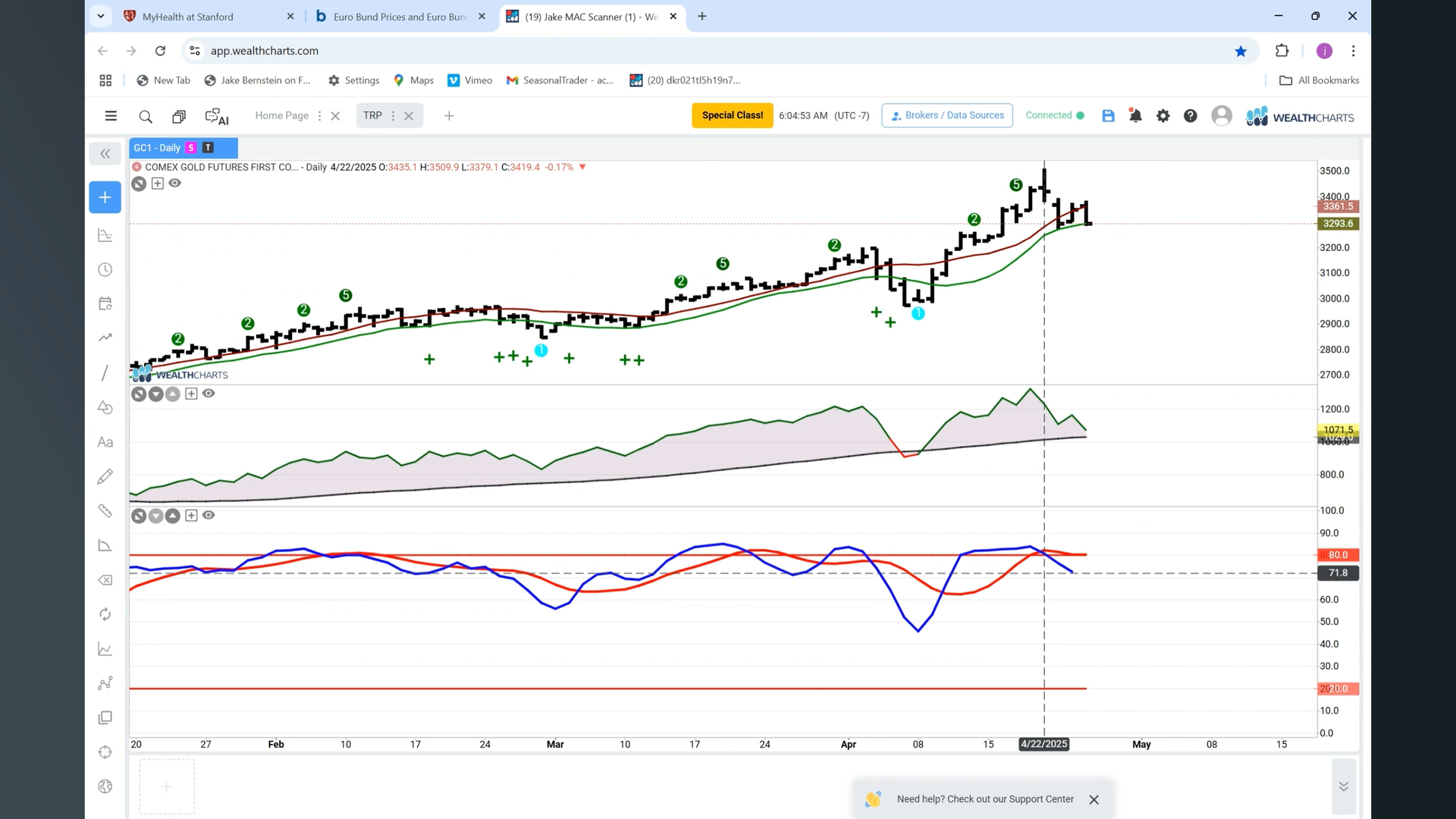
Task: Open Home Page tab options dots
Action: coord(319,116)
